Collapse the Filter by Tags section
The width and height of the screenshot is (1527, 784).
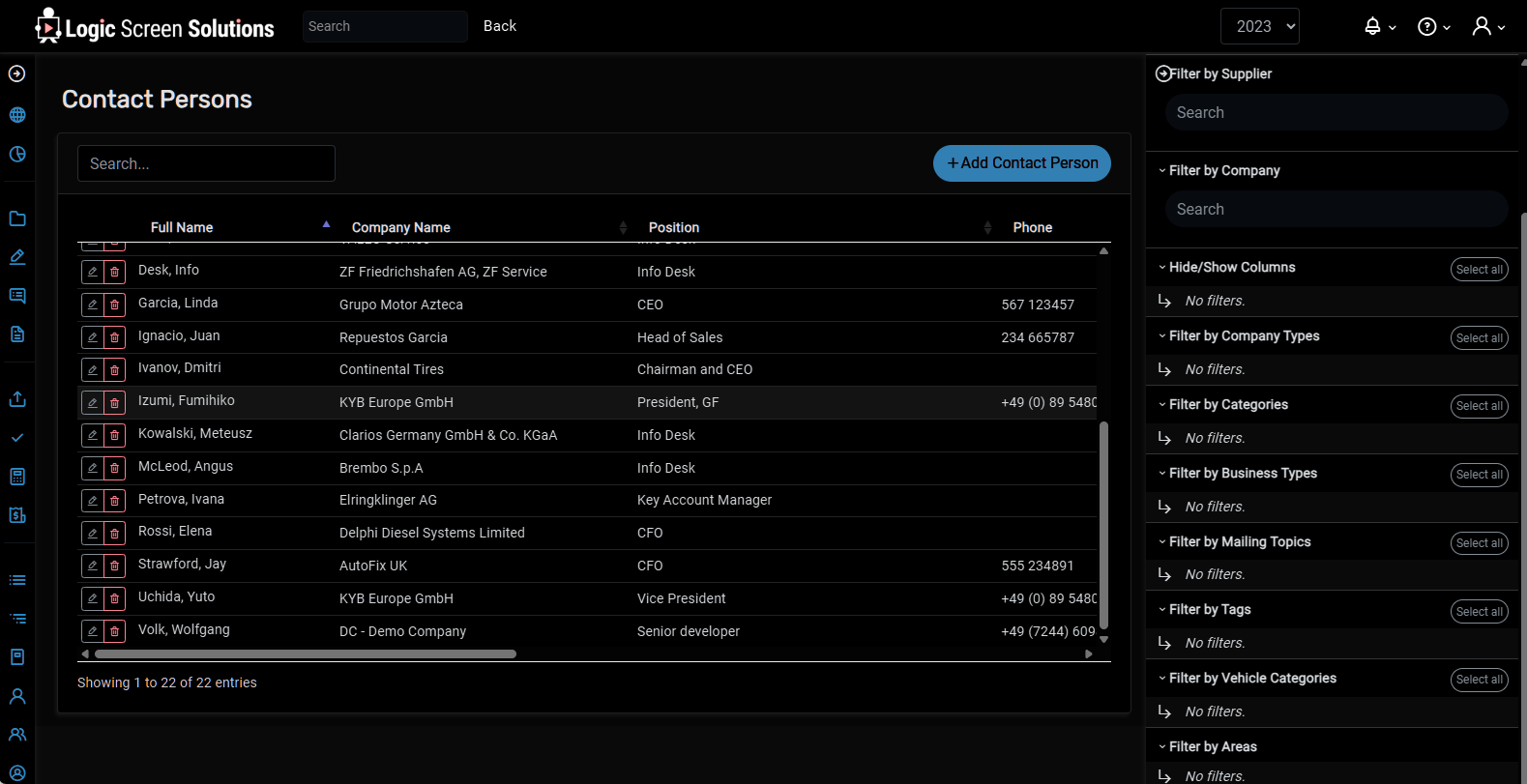click(1205, 609)
